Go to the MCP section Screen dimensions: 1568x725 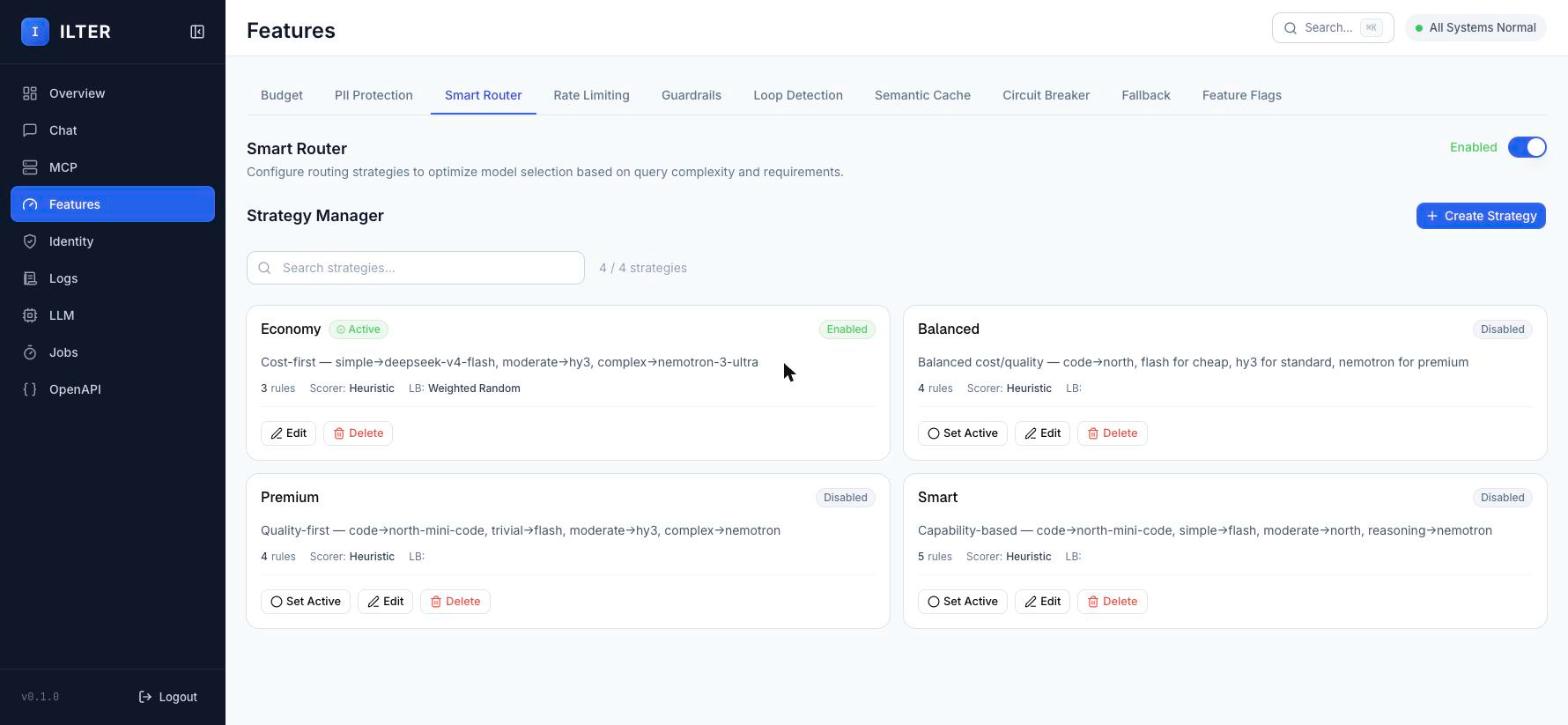[x=112, y=167]
